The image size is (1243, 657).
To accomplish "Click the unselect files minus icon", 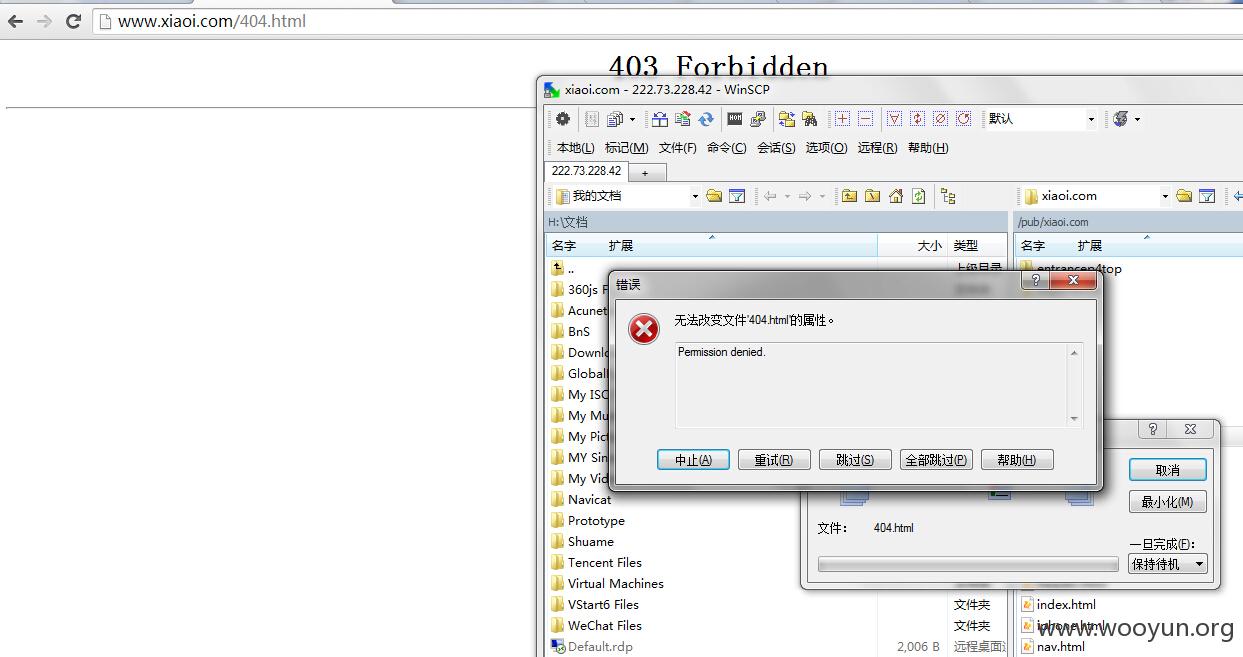I will tap(866, 119).
